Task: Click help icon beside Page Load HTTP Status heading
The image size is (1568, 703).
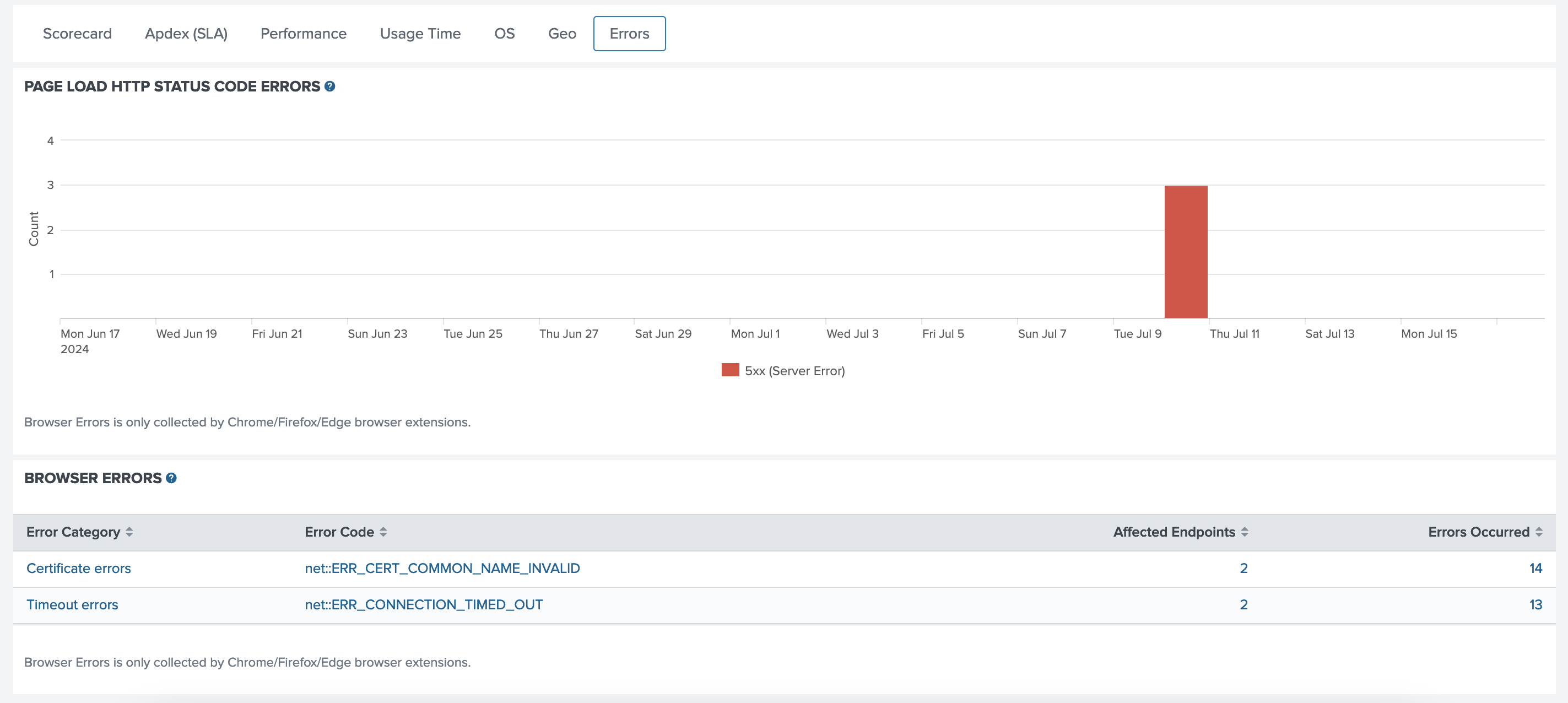Action: (329, 86)
